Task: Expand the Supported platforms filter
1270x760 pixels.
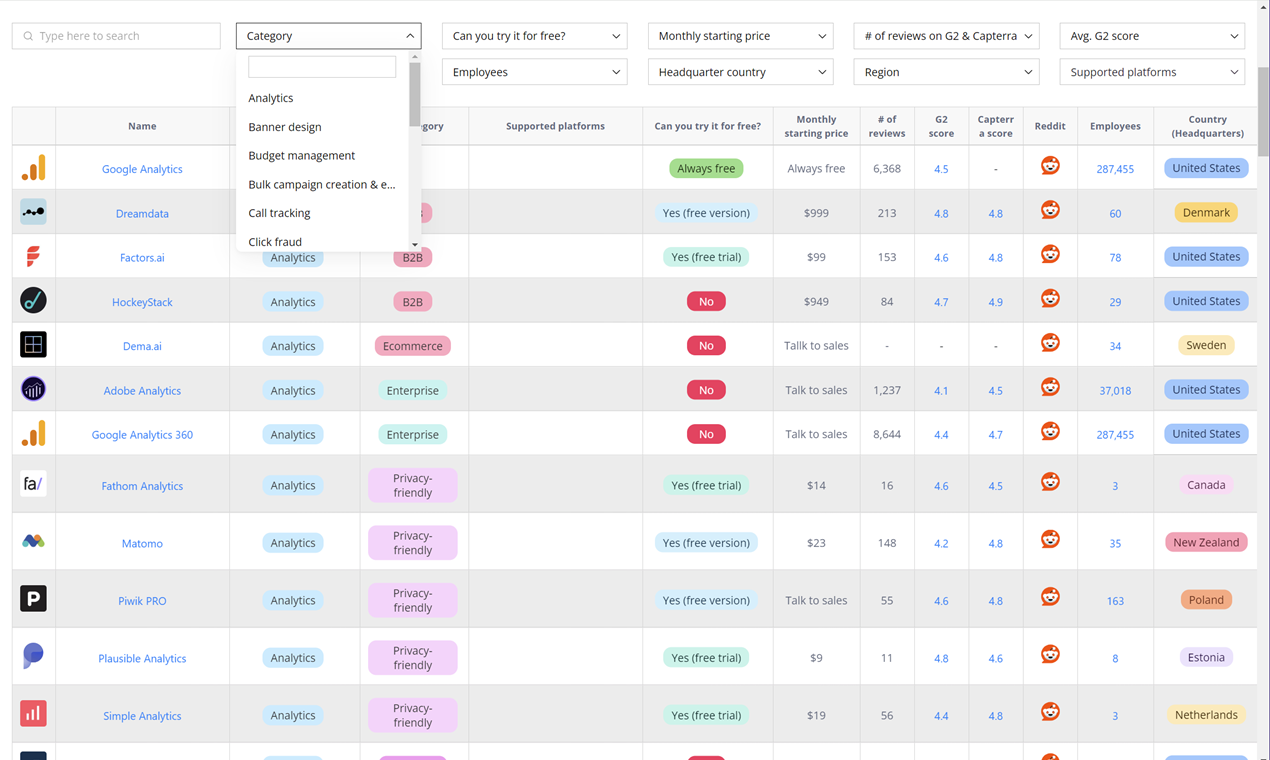Action: (x=1152, y=72)
